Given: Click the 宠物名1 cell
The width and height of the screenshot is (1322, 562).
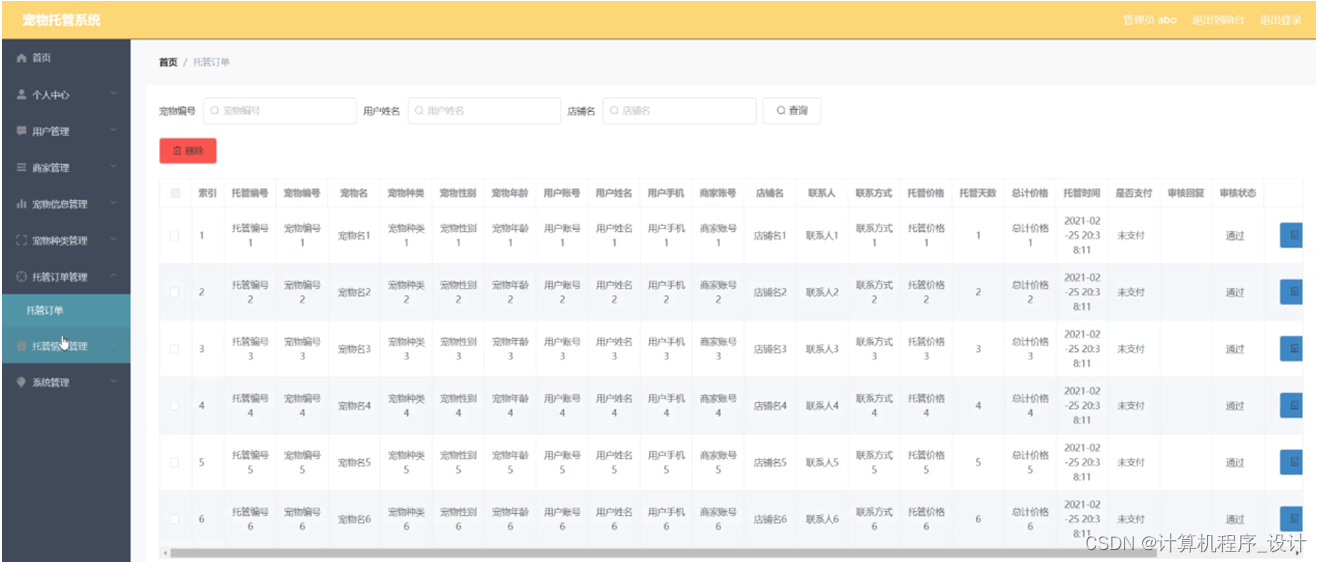Looking at the screenshot, I should 354,236.
